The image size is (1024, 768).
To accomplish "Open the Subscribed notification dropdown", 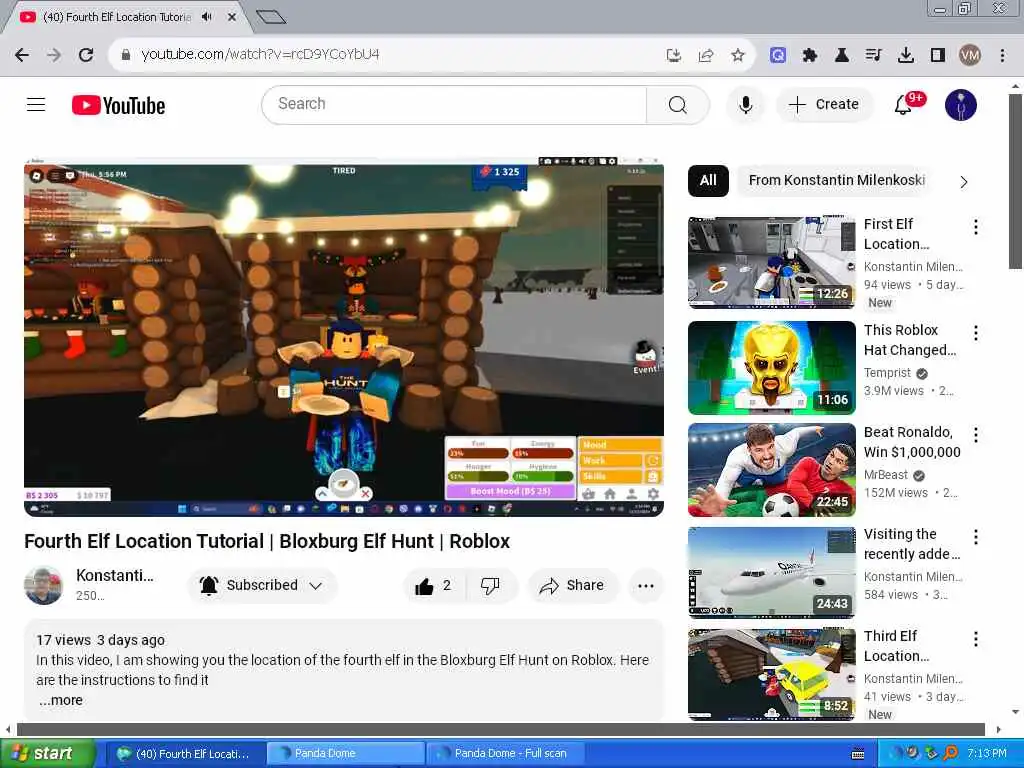I will click(x=263, y=586).
